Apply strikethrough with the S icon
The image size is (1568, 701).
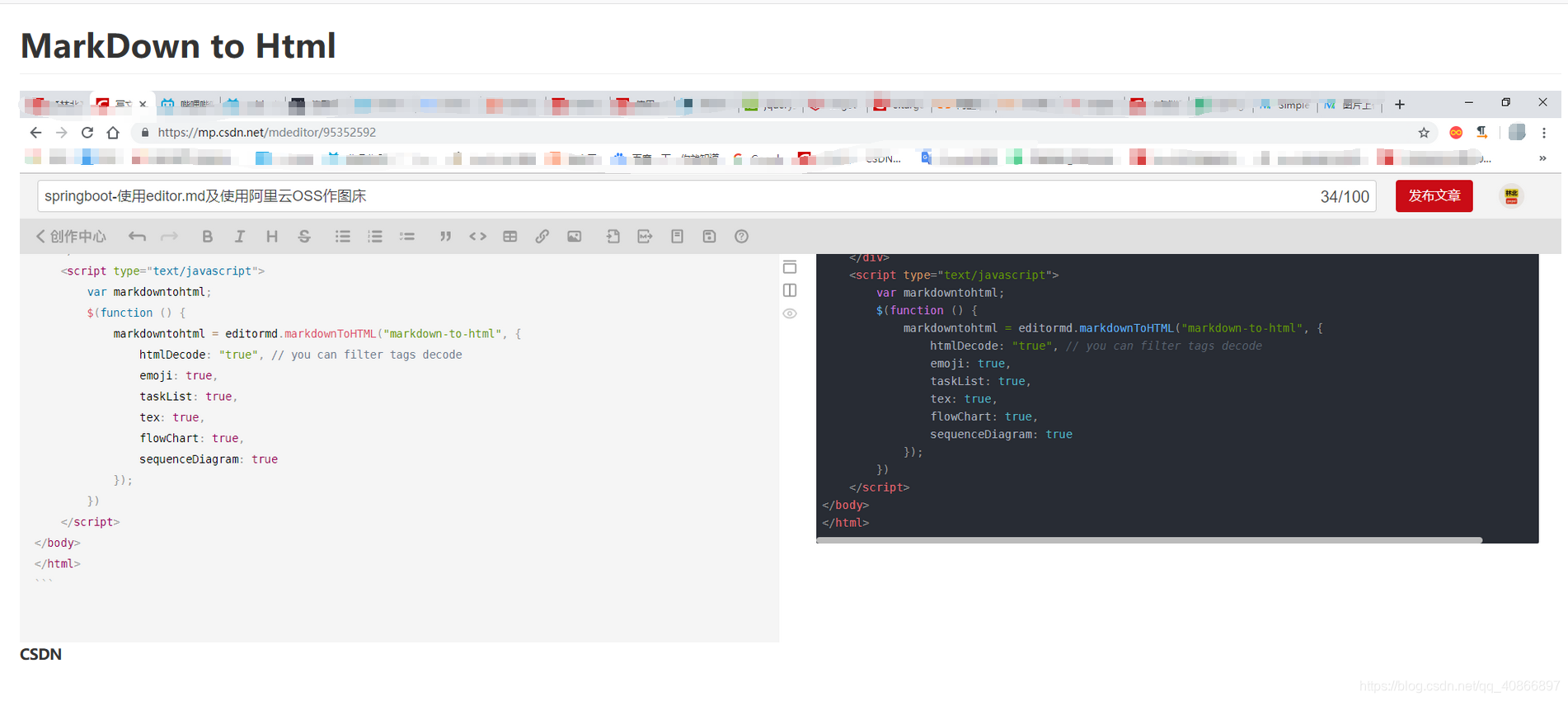pos(304,237)
